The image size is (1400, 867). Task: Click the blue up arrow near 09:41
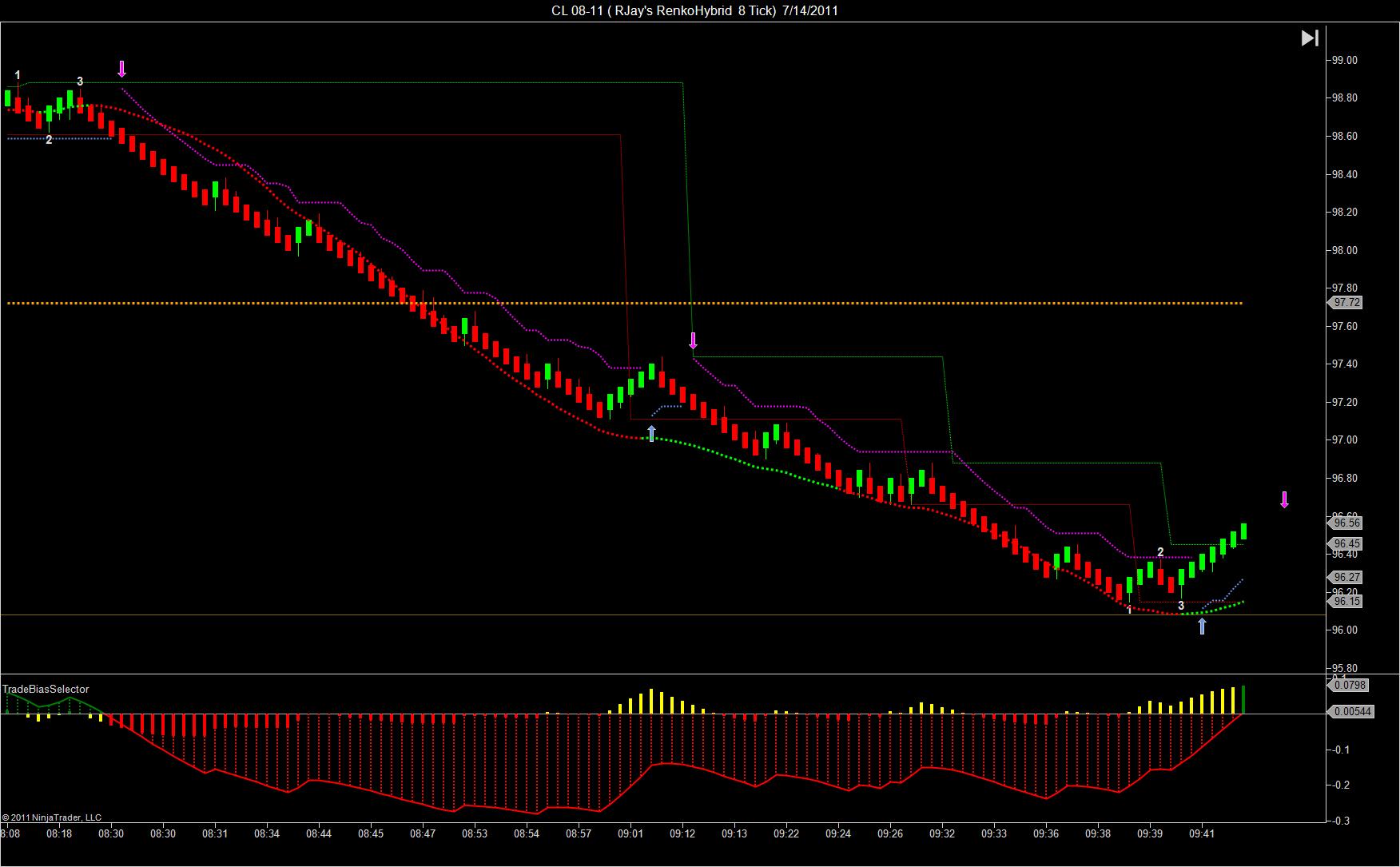pos(1202,626)
